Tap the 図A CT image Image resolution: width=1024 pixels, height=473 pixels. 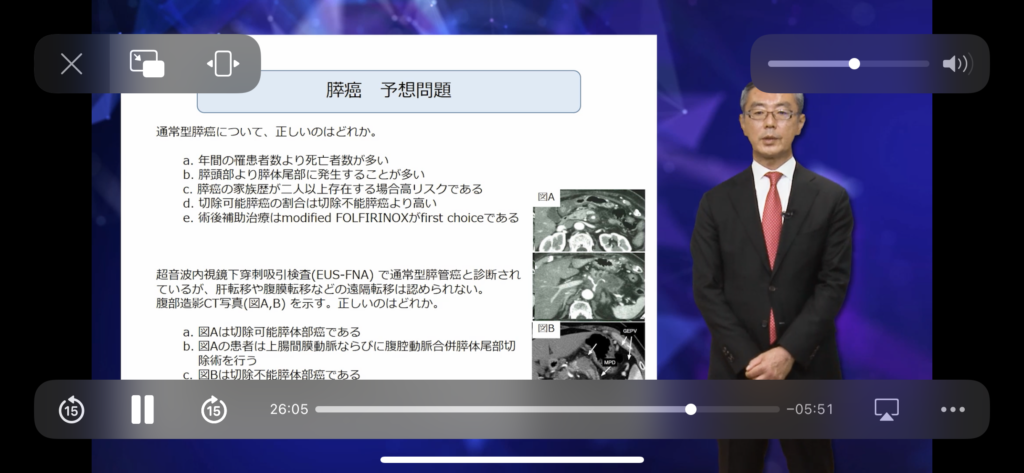click(589, 220)
